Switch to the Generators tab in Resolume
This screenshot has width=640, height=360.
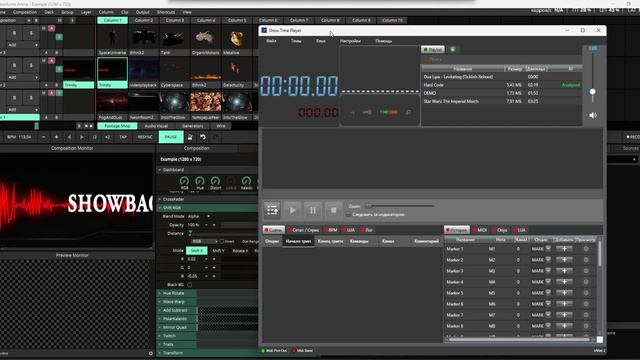(193, 126)
